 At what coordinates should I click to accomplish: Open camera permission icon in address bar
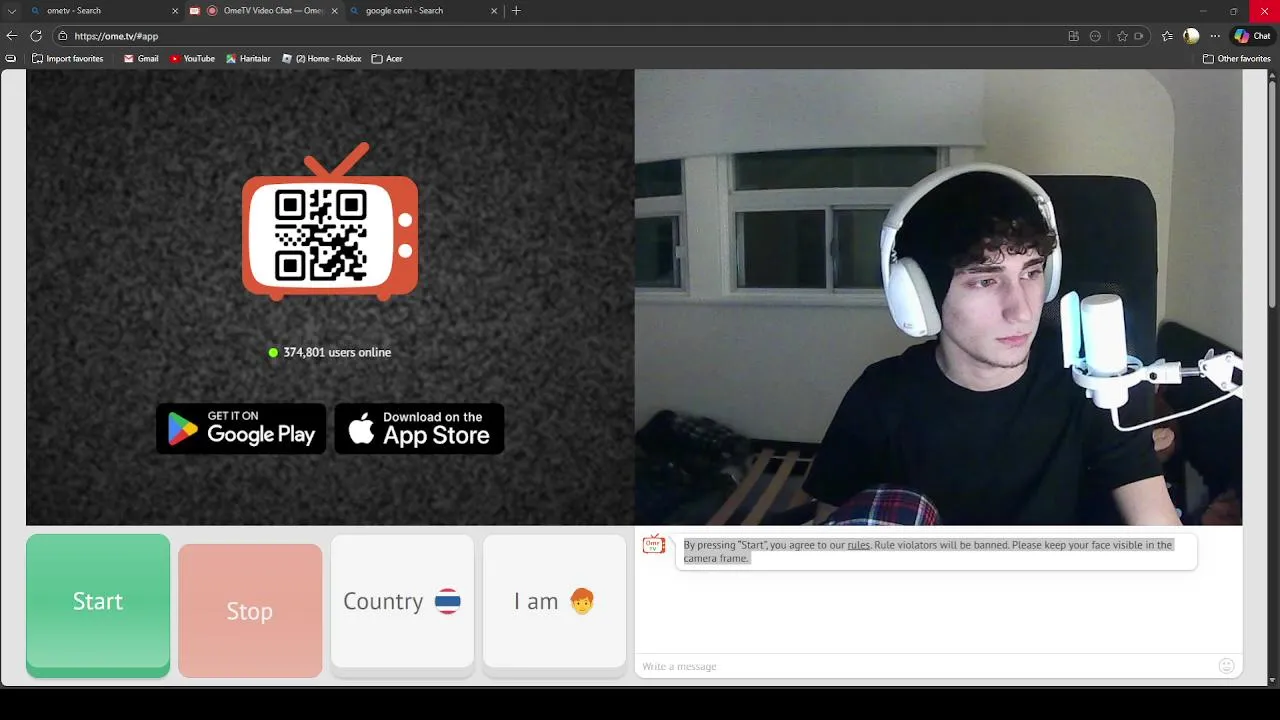pyautogui.click(x=1139, y=36)
